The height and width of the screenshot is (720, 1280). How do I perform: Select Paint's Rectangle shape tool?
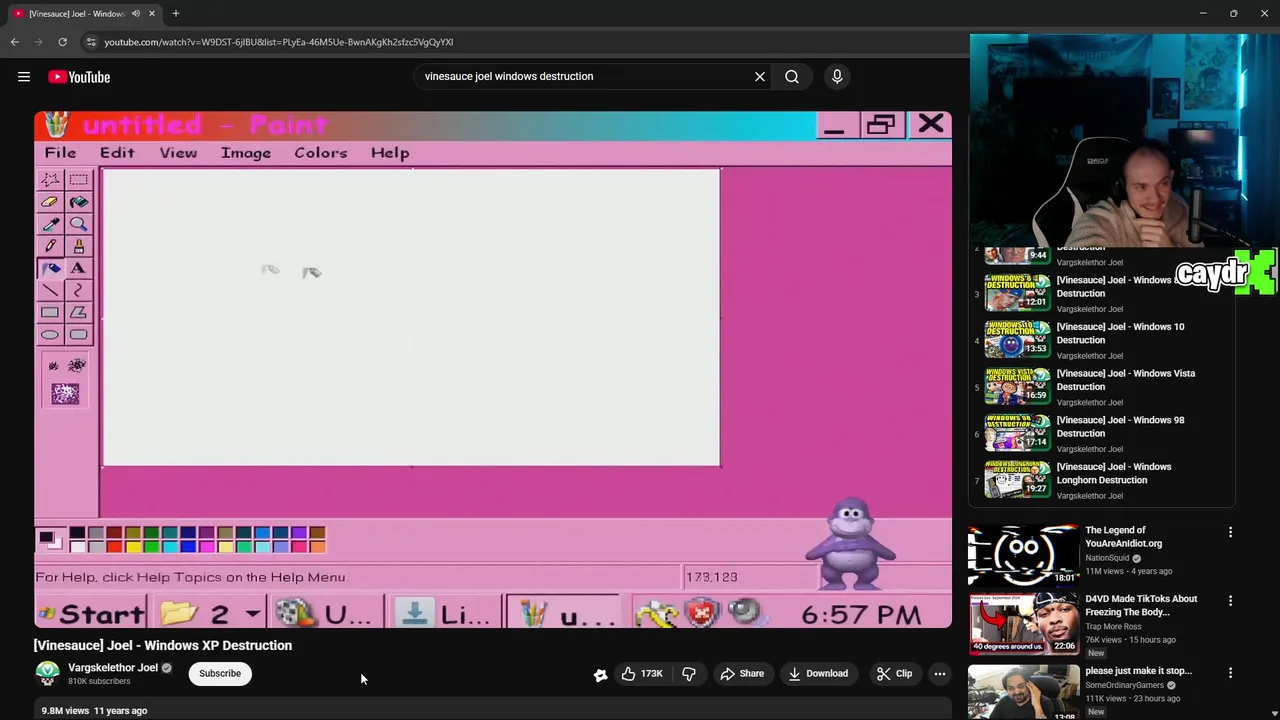[50, 313]
